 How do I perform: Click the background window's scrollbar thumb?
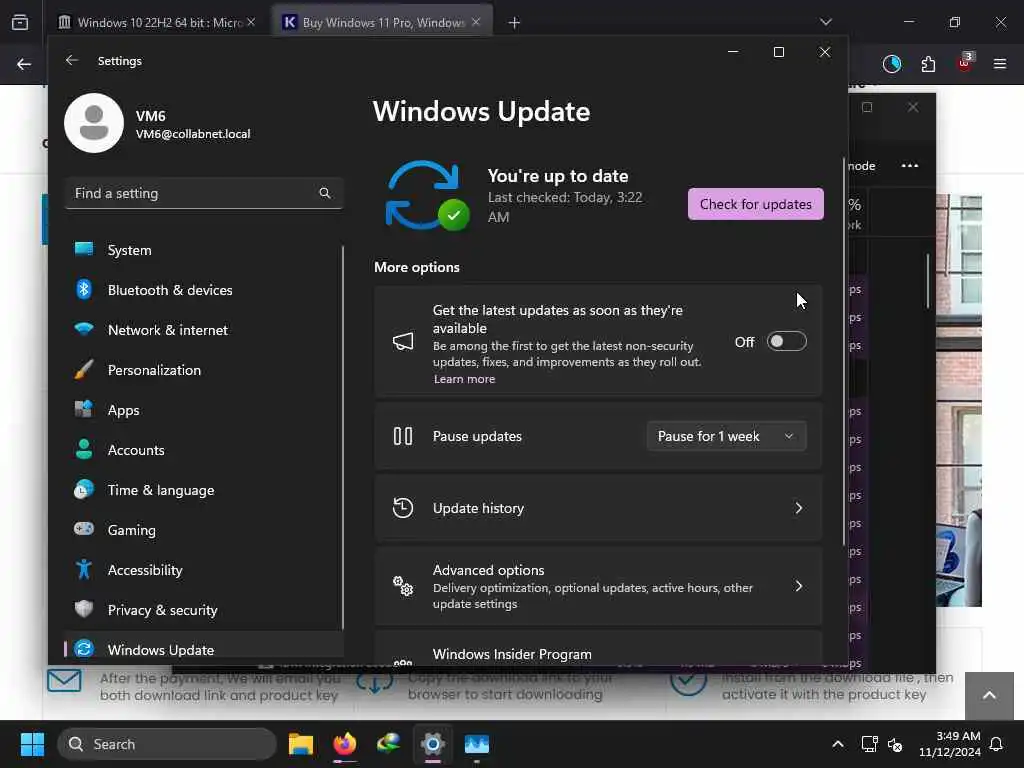click(x=927, y=281)
